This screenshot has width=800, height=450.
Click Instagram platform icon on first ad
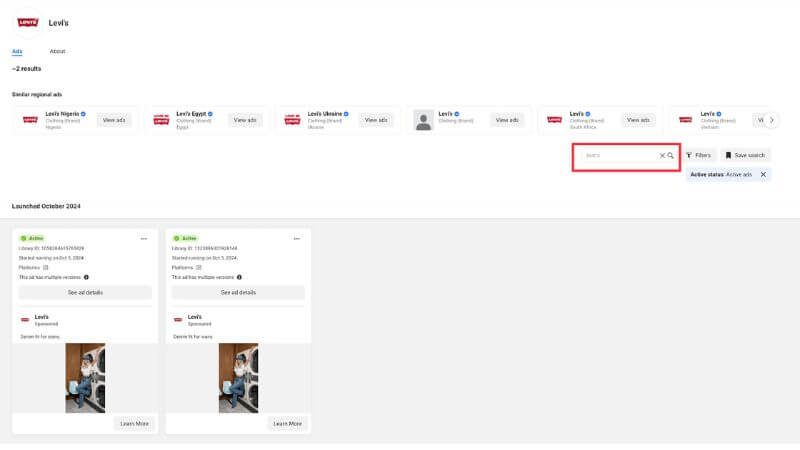click(x=46, y=267)
